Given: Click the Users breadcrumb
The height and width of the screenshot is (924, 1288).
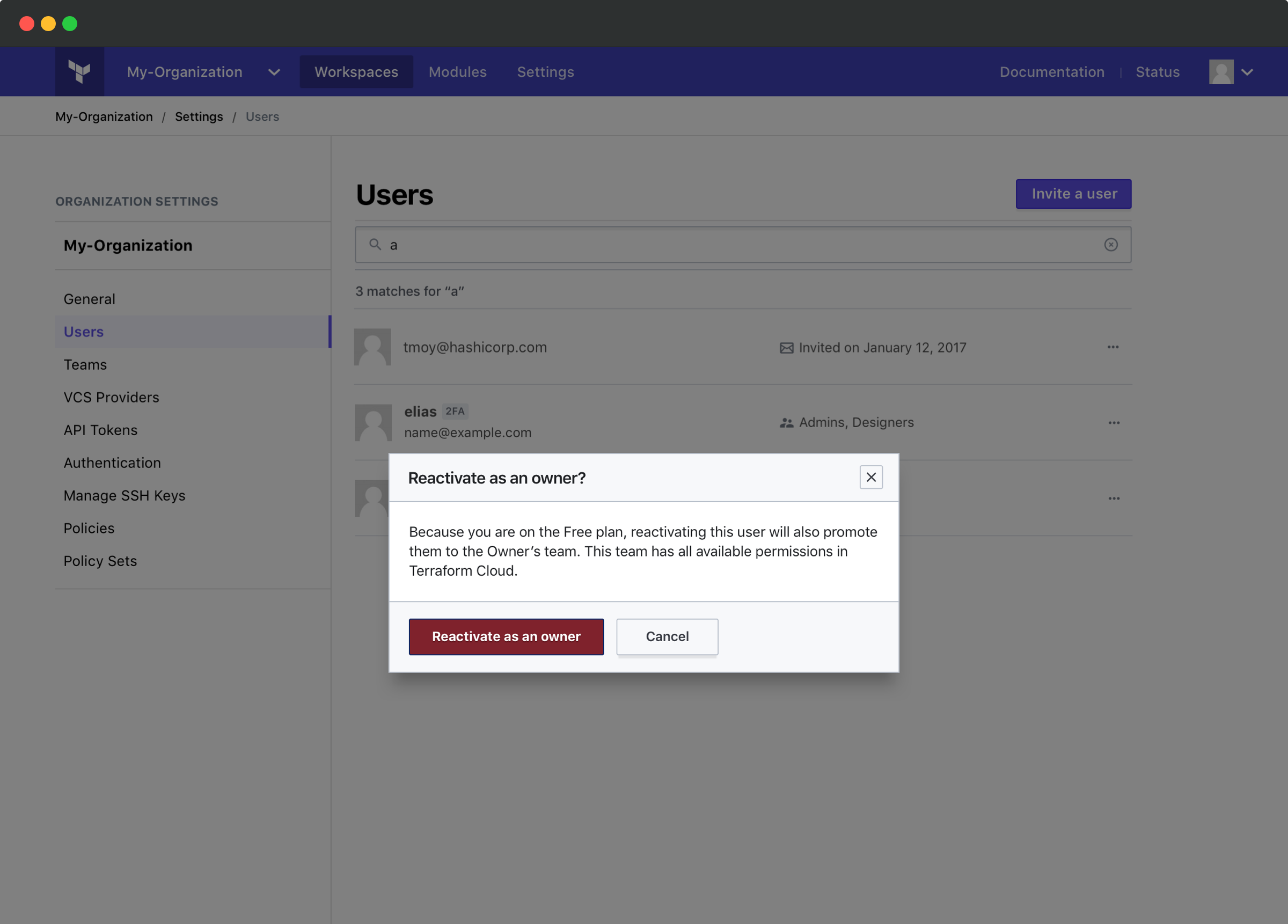Looking at the screenshot, I should point(262,116).
